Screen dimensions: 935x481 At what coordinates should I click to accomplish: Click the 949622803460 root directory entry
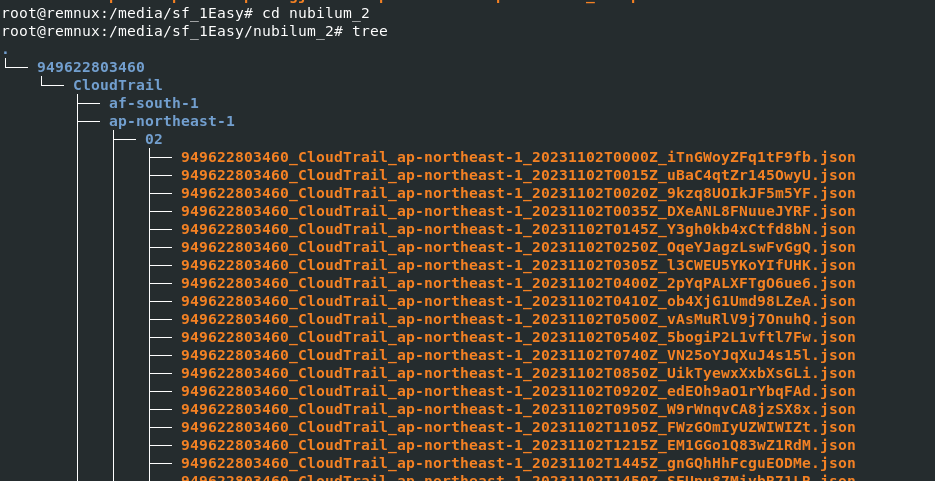click(x=90, y=67)
